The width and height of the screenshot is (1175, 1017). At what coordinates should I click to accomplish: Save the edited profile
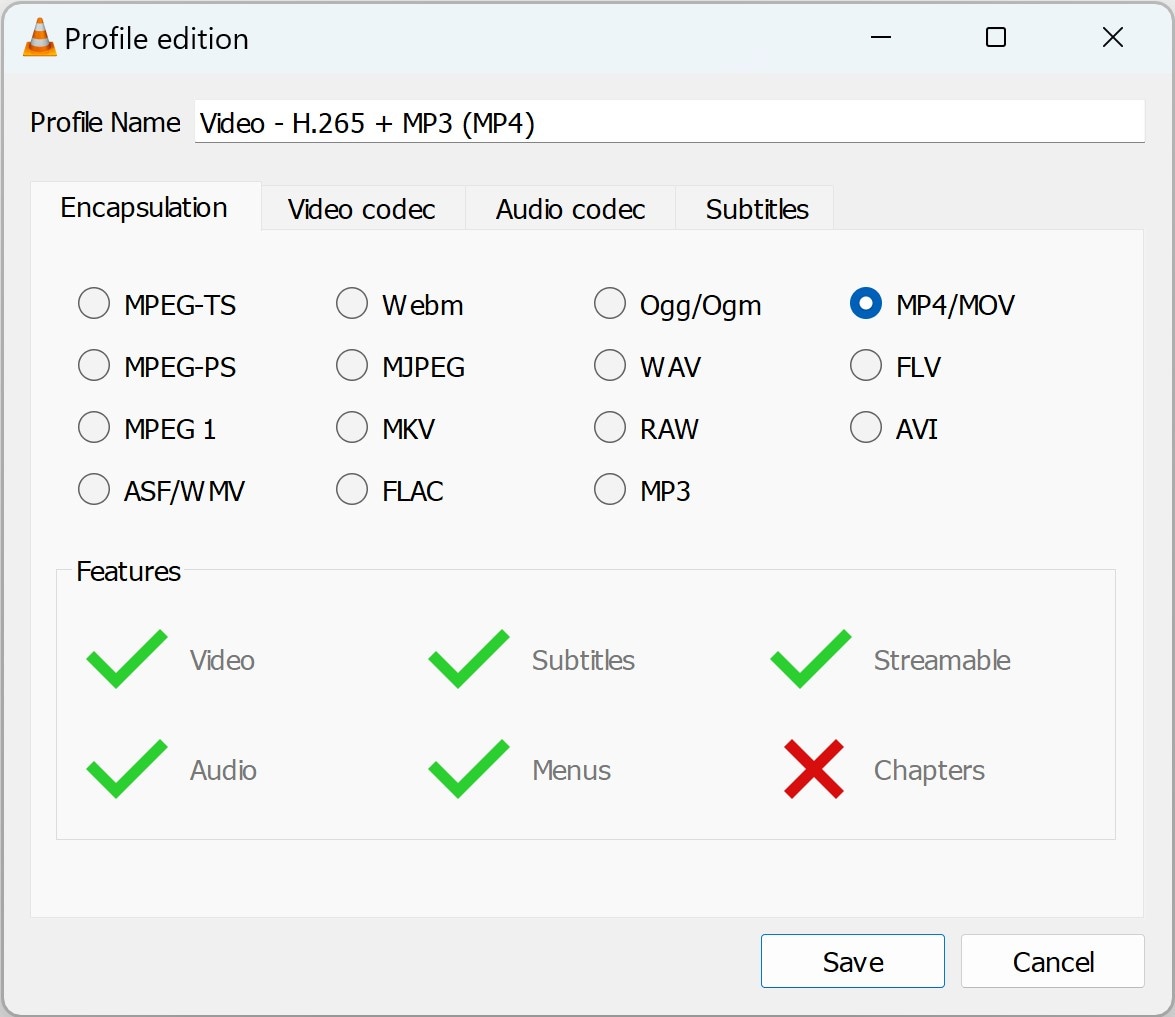click(x=852, y=960)
